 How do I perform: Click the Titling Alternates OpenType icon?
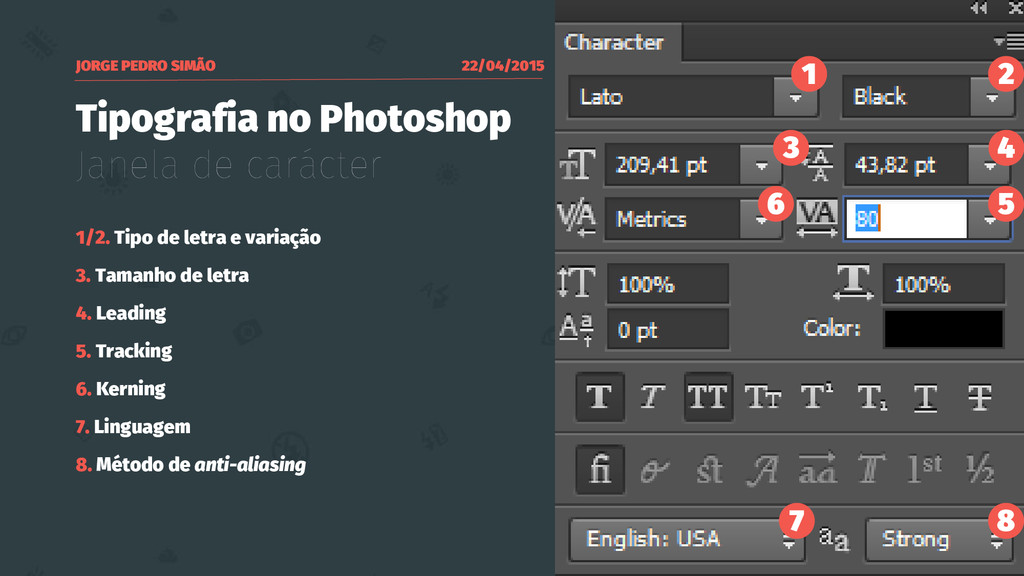click(871, 469)
